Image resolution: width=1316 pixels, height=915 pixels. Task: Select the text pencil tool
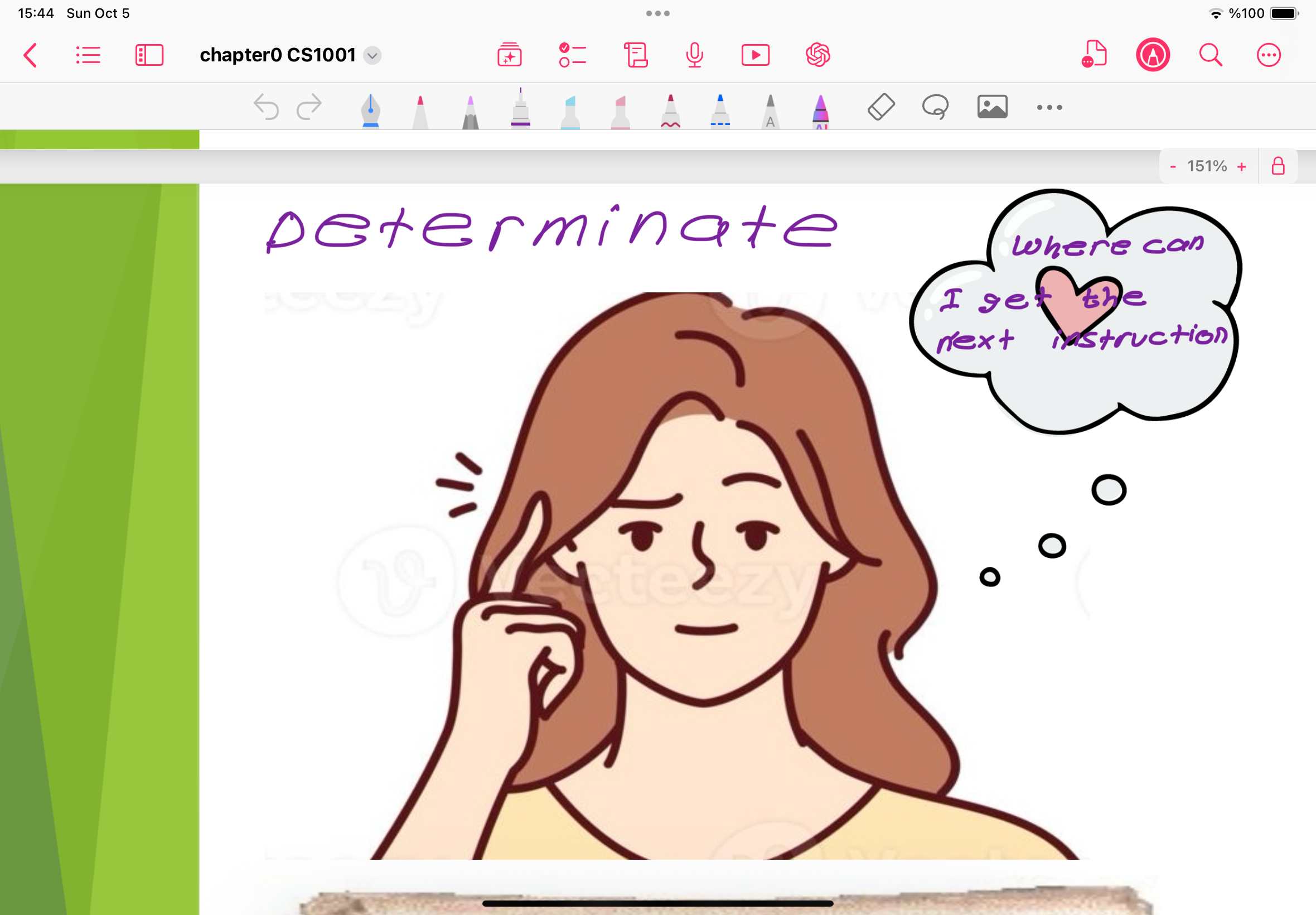[771, 111]
